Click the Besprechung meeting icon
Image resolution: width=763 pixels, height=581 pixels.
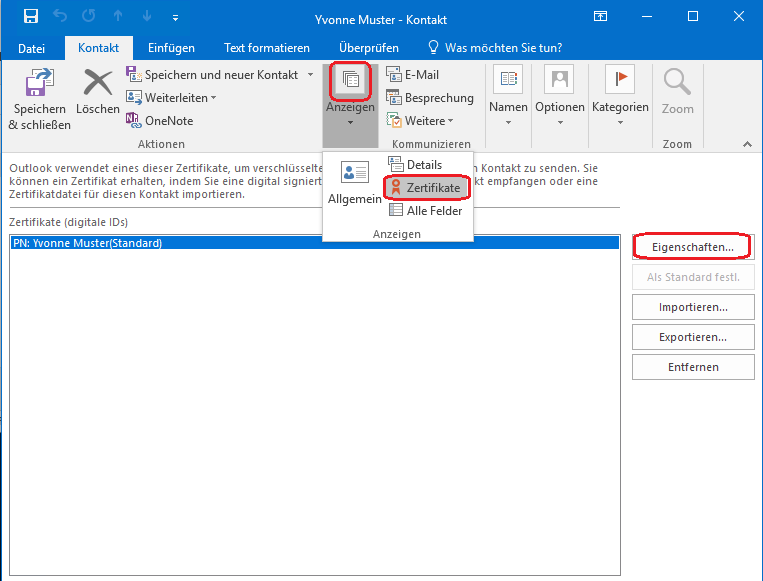tap(393, 98)
